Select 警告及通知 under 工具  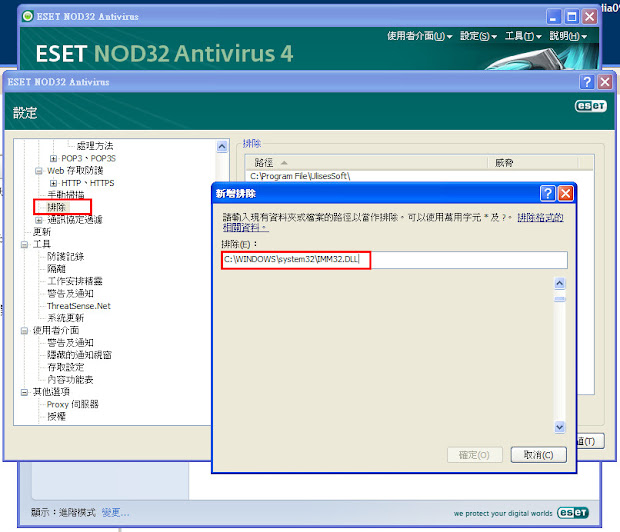(70, 293)
